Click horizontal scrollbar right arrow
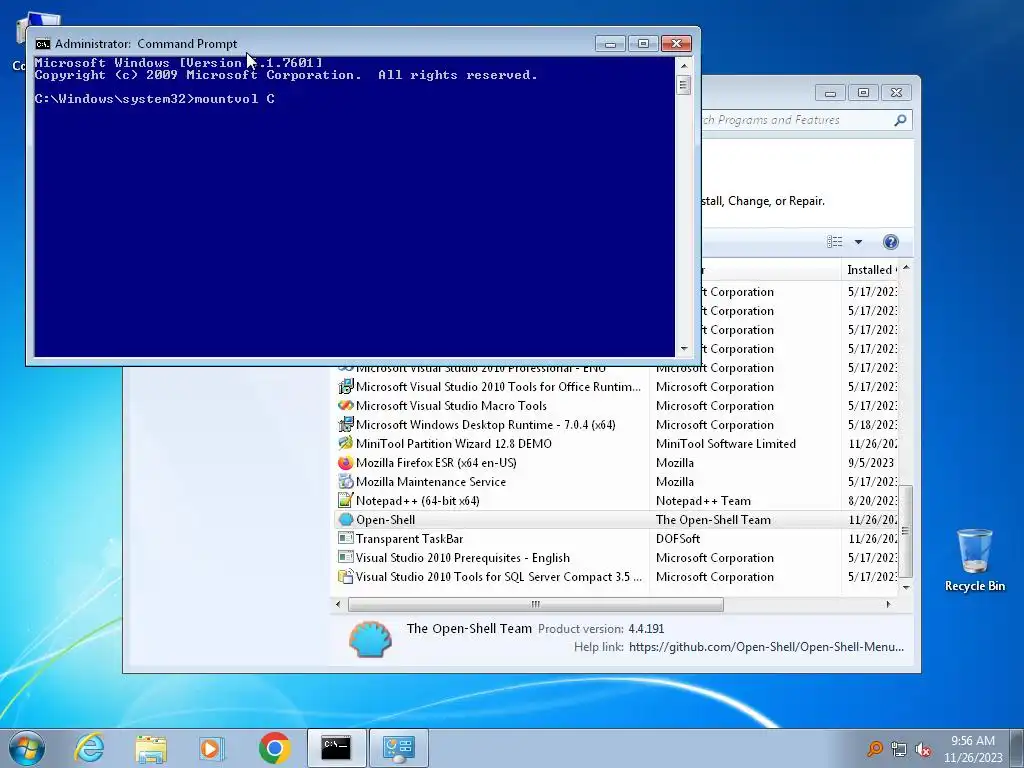 point(888,605)
